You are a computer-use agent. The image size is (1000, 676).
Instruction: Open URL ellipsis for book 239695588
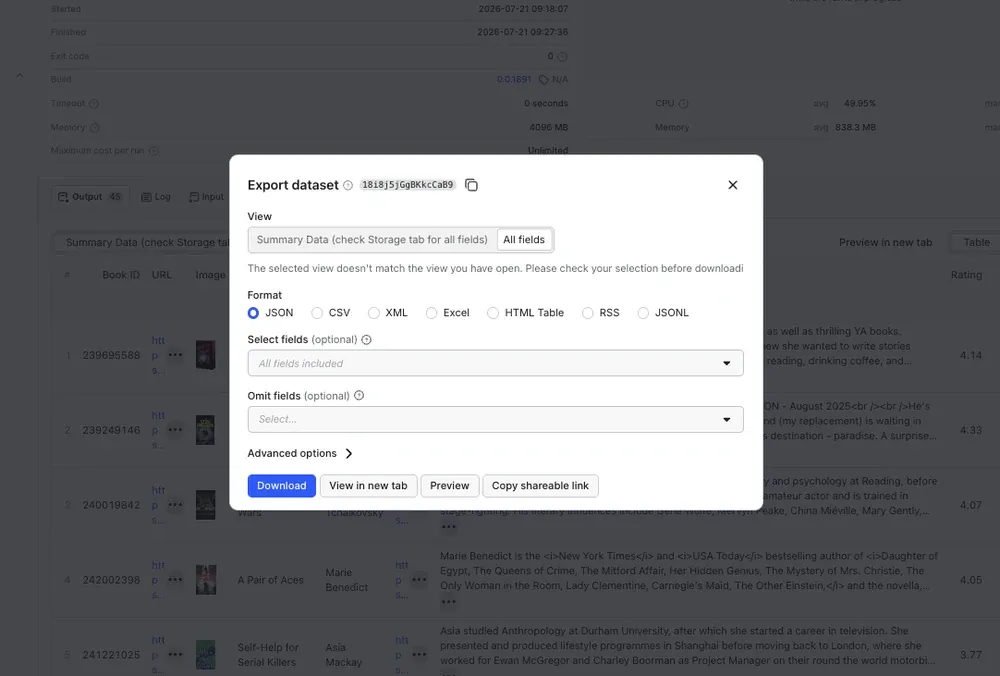click(175, 355)
